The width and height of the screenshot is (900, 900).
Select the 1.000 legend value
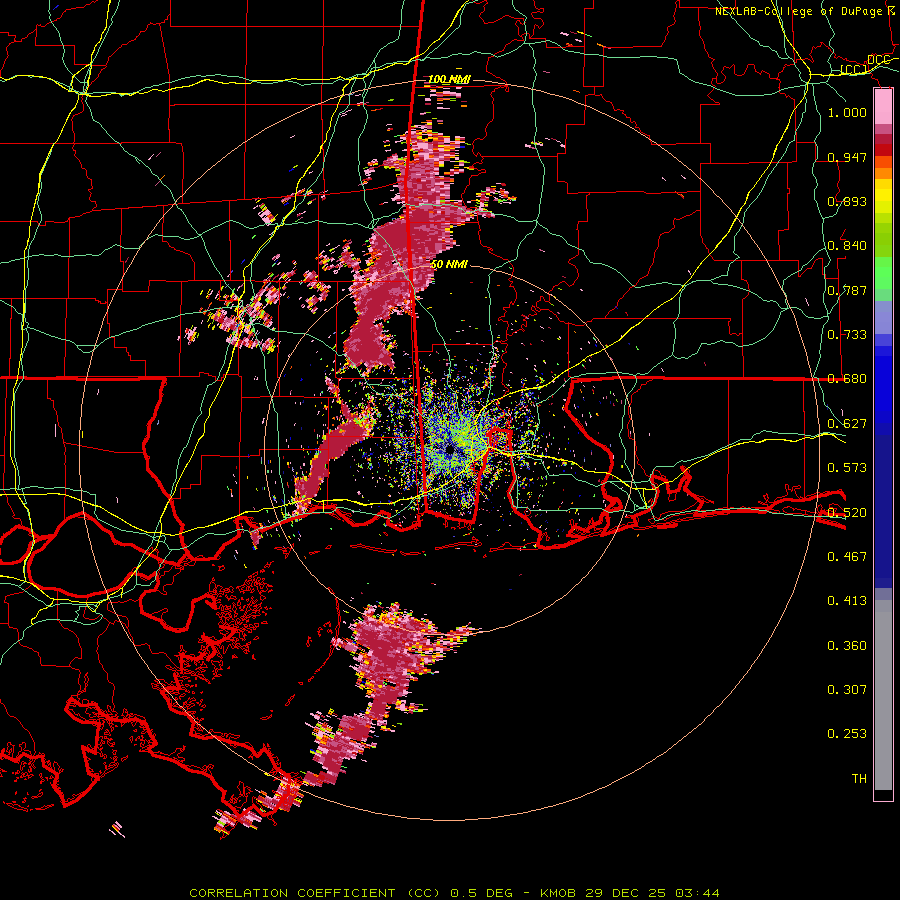tap(847, 112)
